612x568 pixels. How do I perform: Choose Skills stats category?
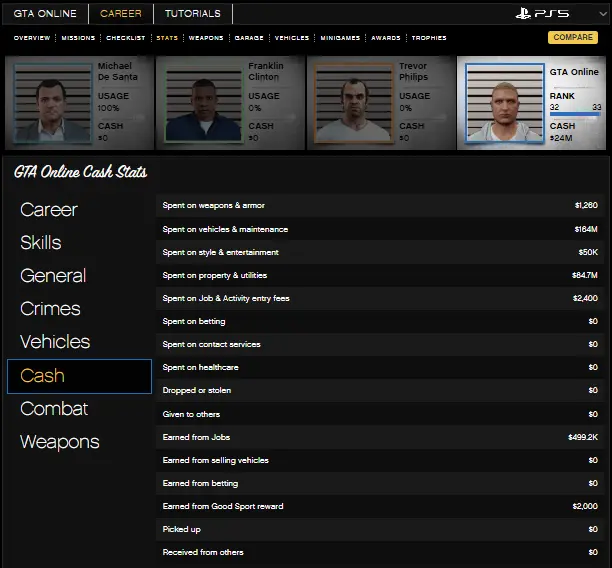point(41,243)
